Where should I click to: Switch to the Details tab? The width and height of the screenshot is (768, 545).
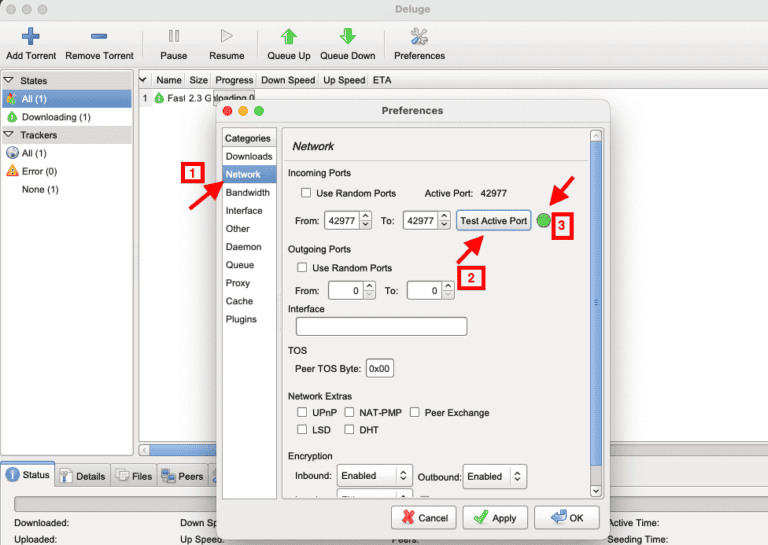(x=82, y=476)
